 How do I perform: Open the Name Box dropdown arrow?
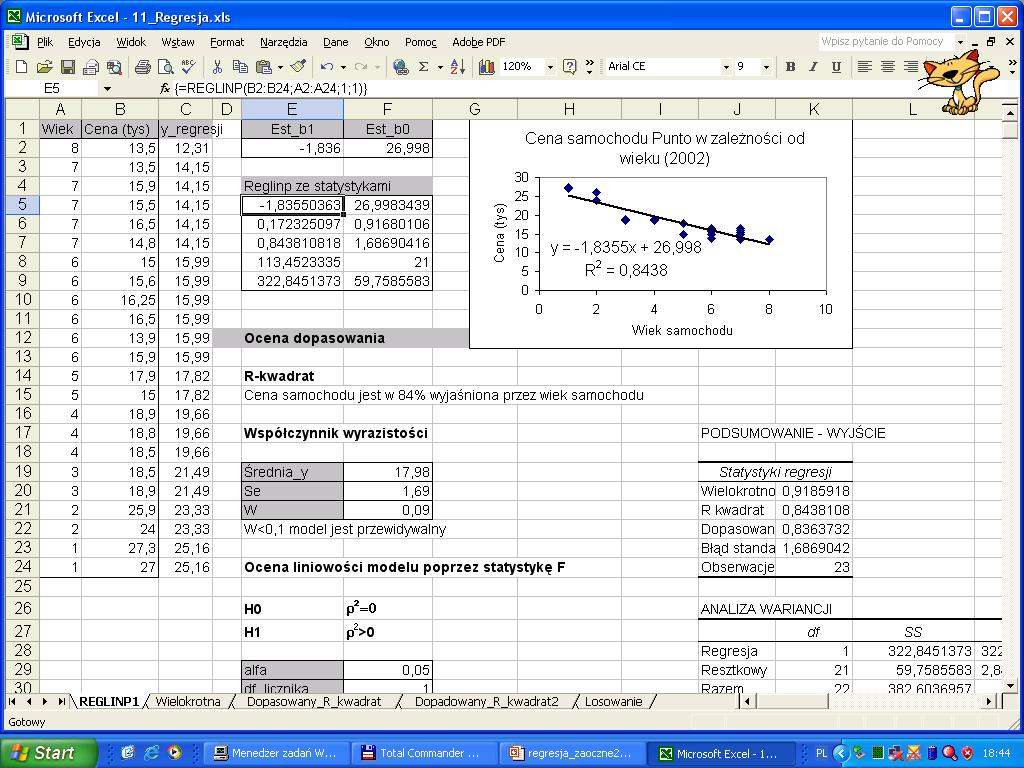tap(107, 88)
